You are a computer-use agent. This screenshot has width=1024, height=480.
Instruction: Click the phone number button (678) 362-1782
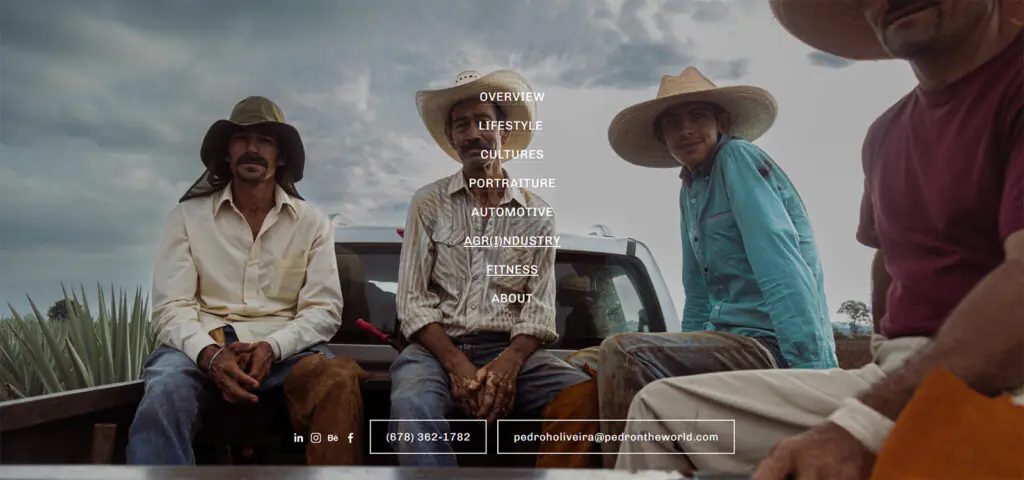(428, 437)
